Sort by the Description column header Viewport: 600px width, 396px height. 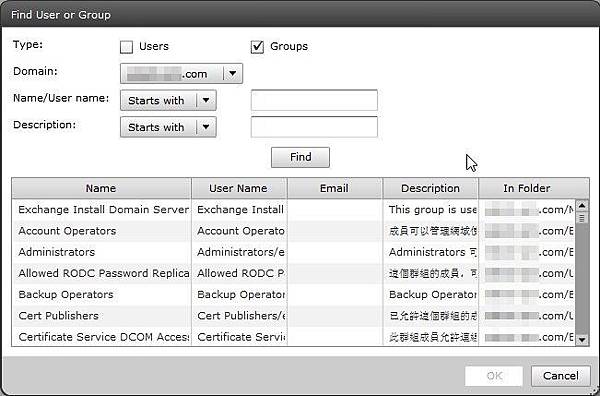tap(430, 188)
